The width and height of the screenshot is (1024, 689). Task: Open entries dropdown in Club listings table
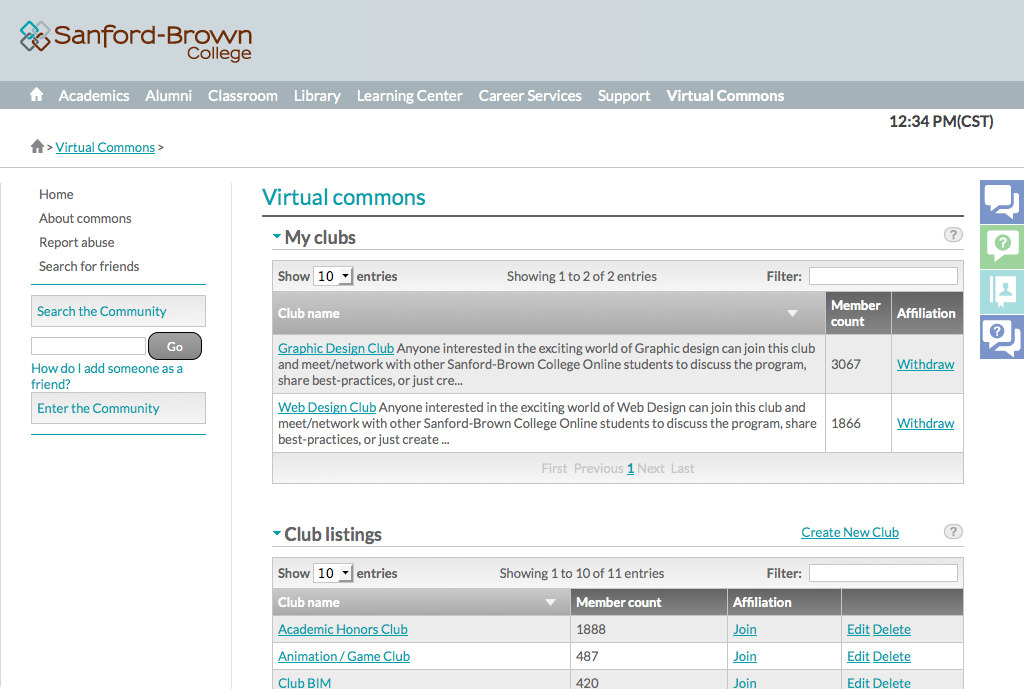pos(333,573)
